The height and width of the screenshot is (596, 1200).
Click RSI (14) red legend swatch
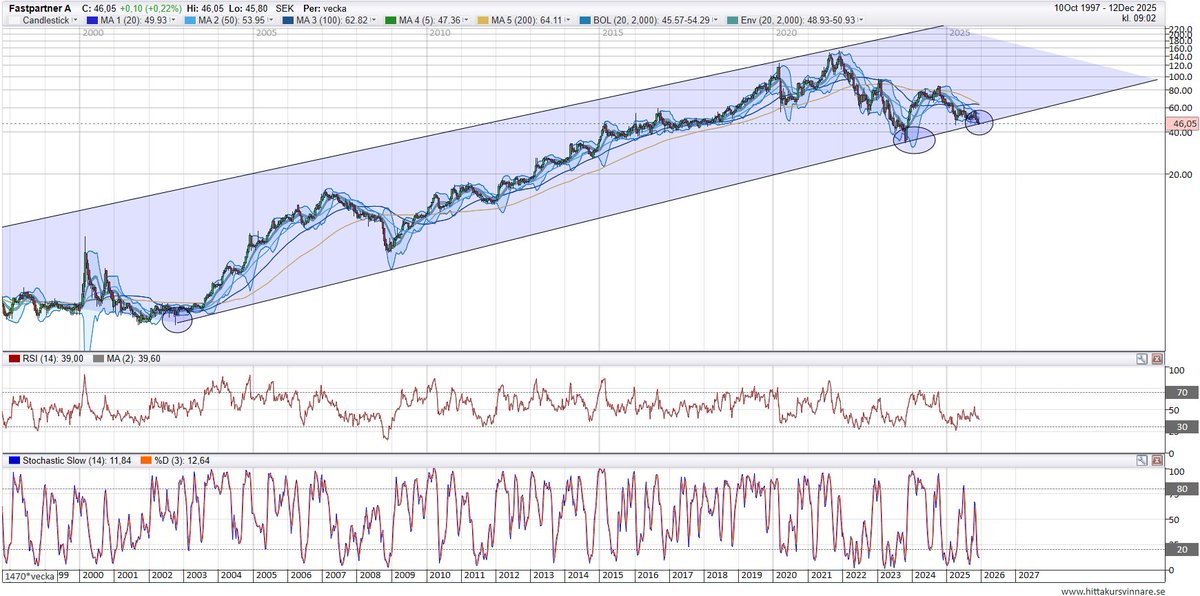[13, 358]
